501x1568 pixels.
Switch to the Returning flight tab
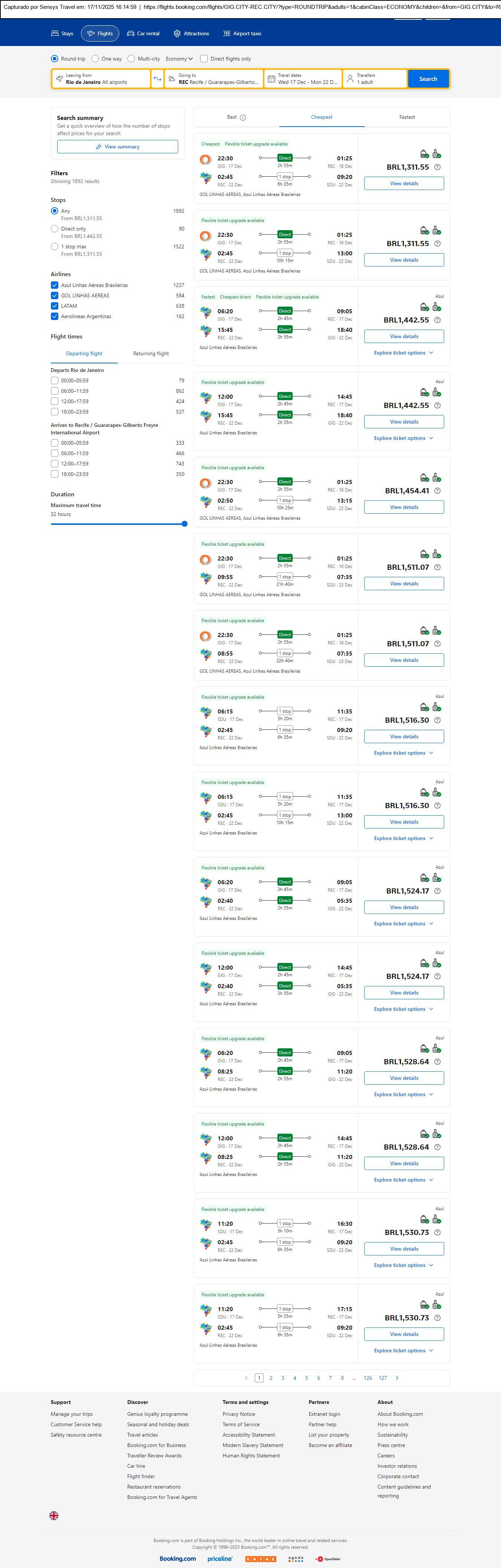tap(151, 354)
